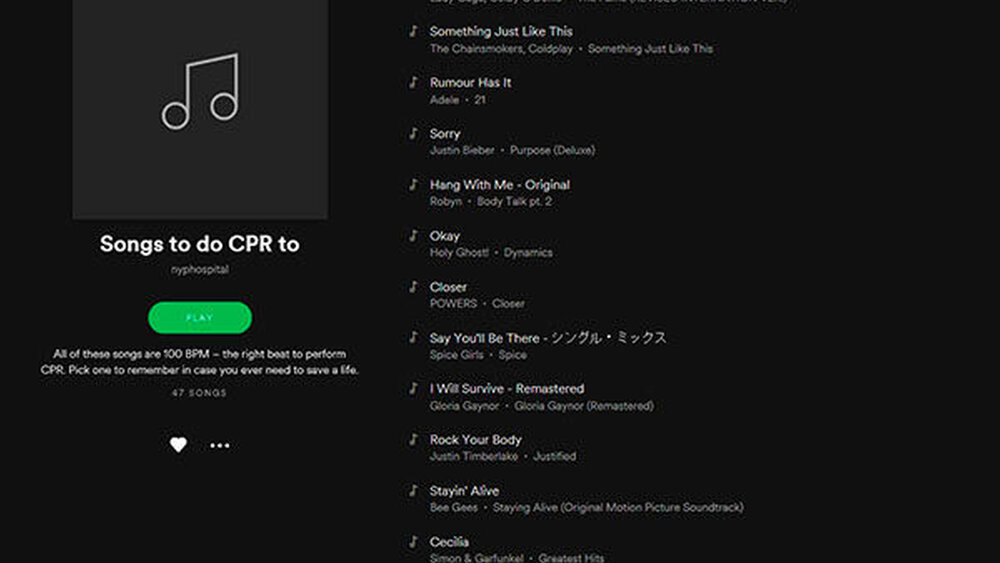Click note icon beside Something Just Like This

413,31
